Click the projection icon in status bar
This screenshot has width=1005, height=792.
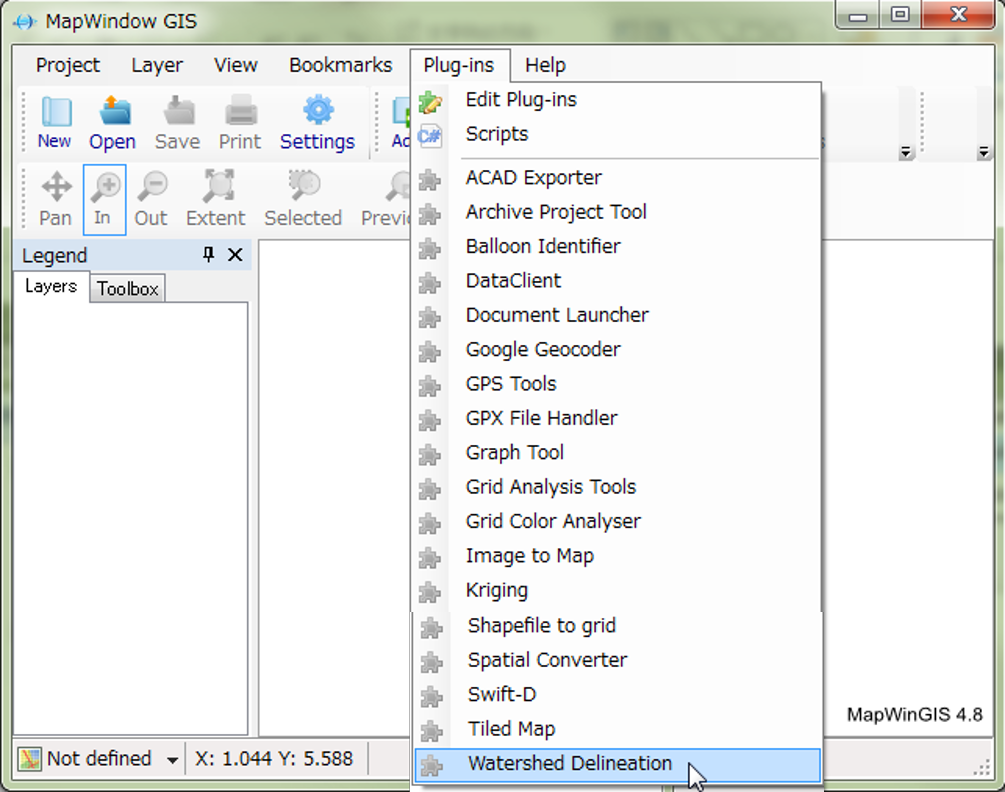point(29,759)
